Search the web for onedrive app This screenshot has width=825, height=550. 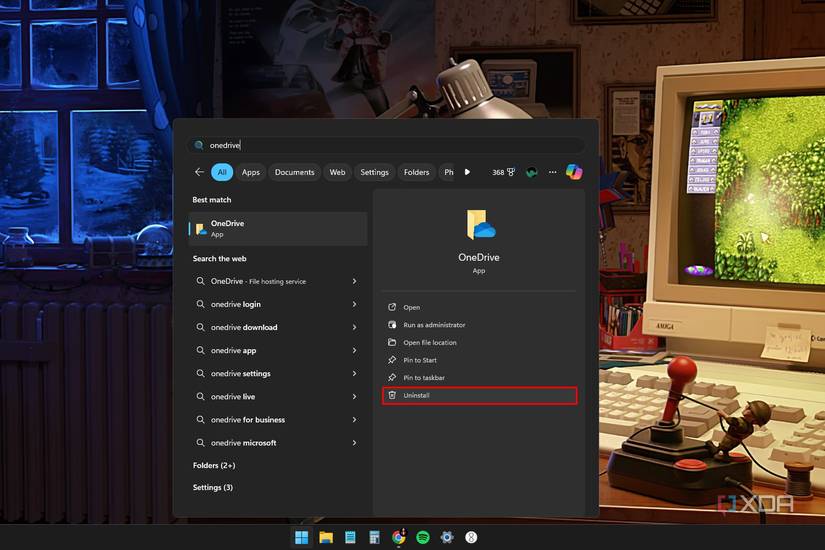click(x=234, y=351)
